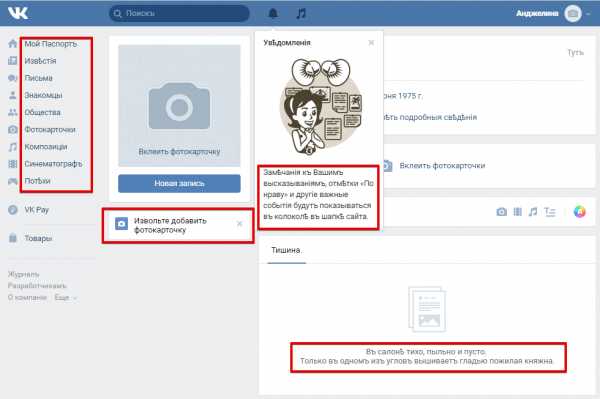
Task: Attach music with the note icon in the post box
Action: [533, 212]
